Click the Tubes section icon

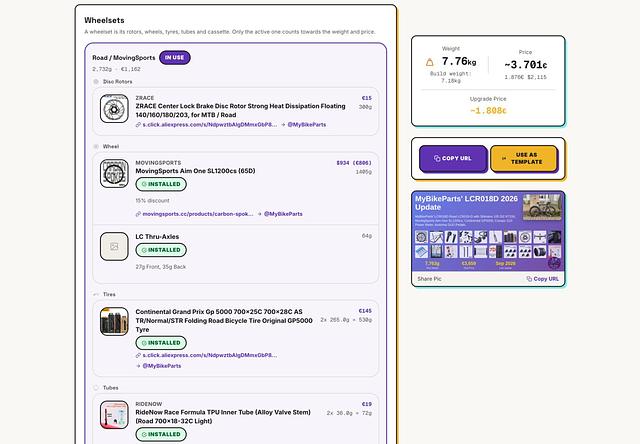pos(96,388)
